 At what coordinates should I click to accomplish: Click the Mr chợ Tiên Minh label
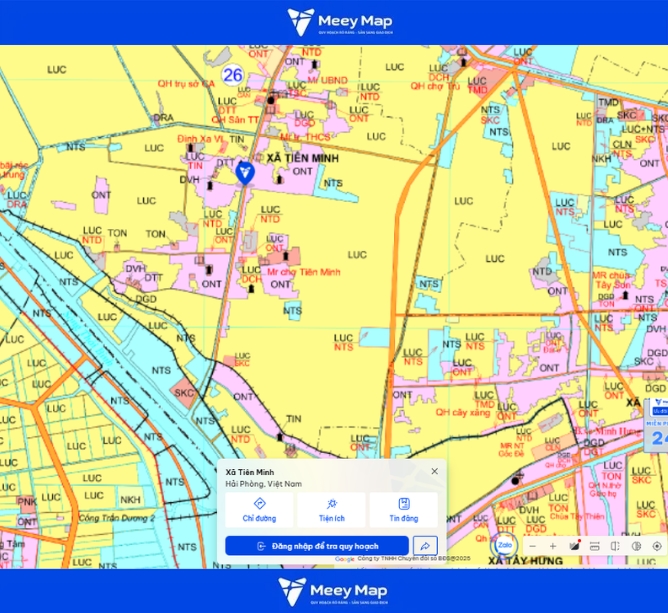[304, 272]
